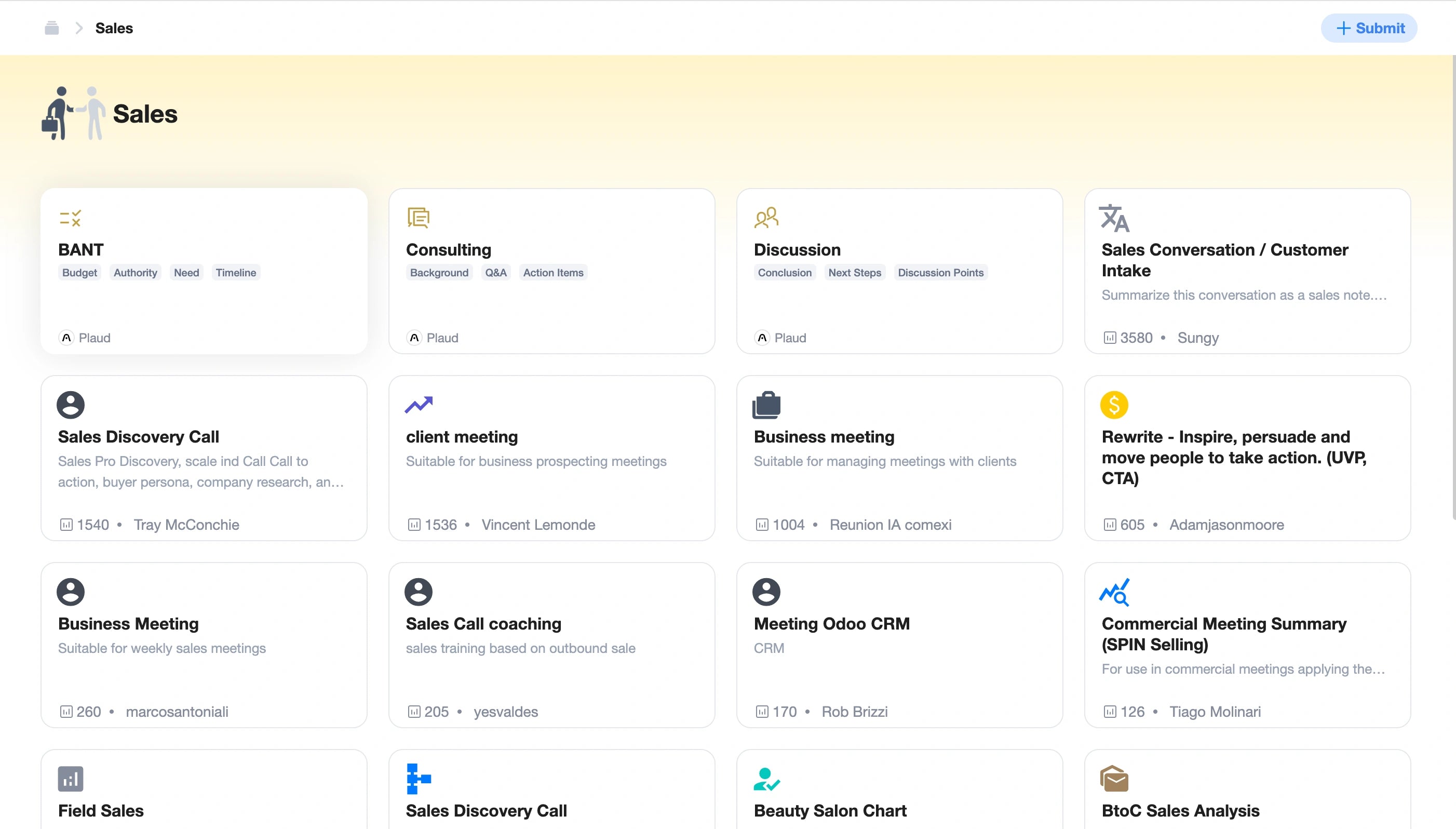
Task: Click the Discussion people icon
Action: click(766, 218)
